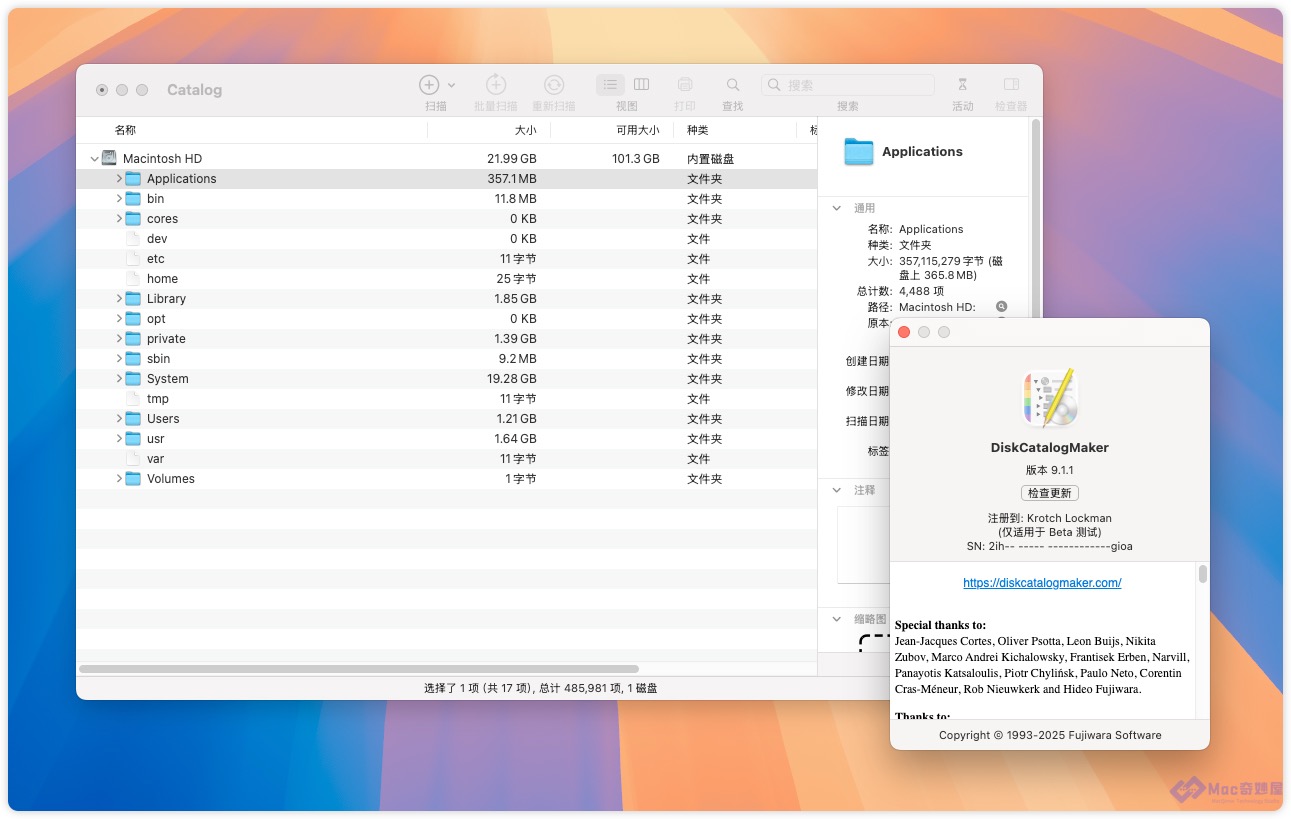Collapse the Macintosh HD disk tree
This screenshot has width=1291, height=819.
pos(95,159)
